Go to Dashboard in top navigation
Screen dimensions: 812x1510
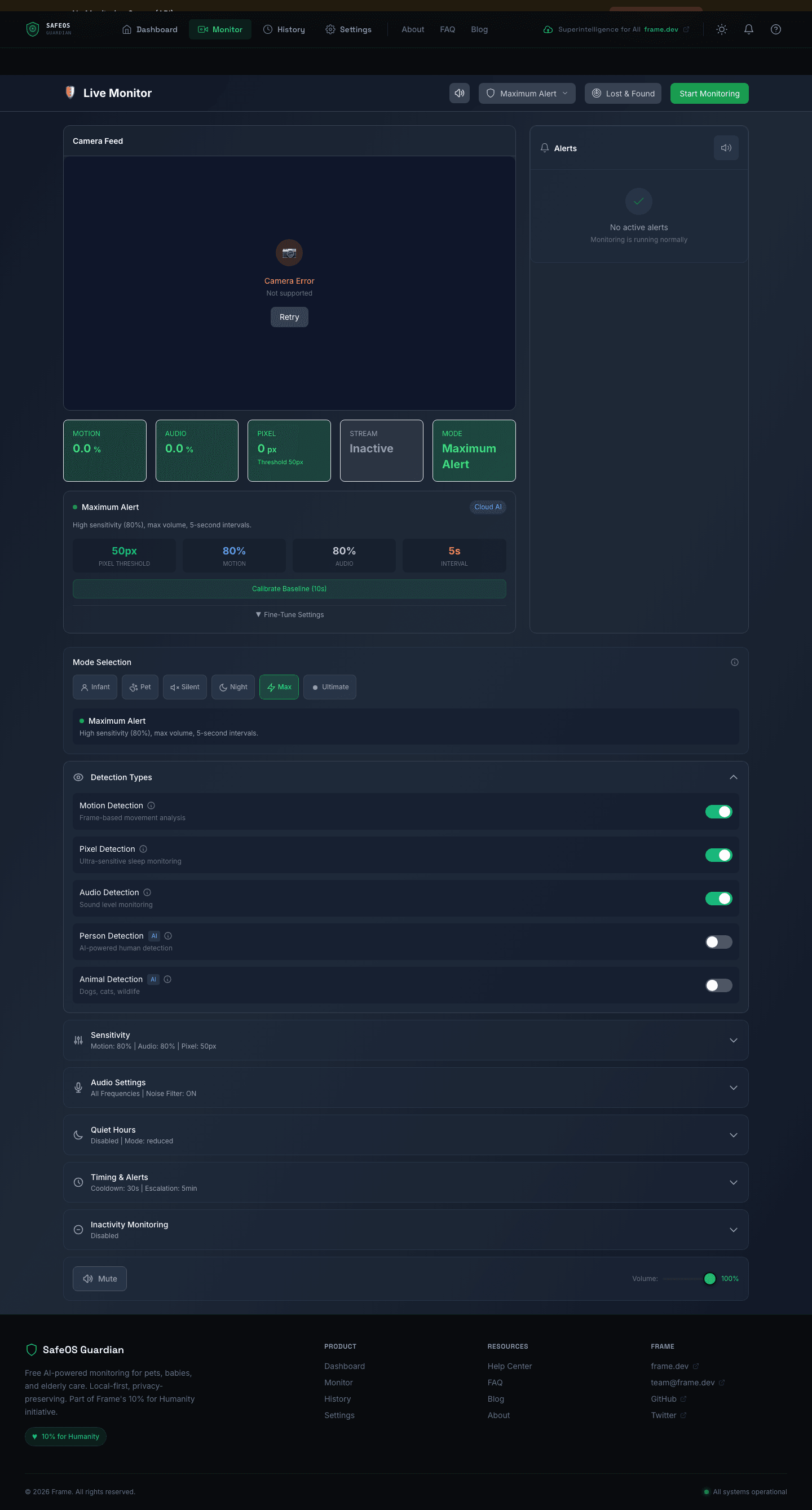point(149,29)
